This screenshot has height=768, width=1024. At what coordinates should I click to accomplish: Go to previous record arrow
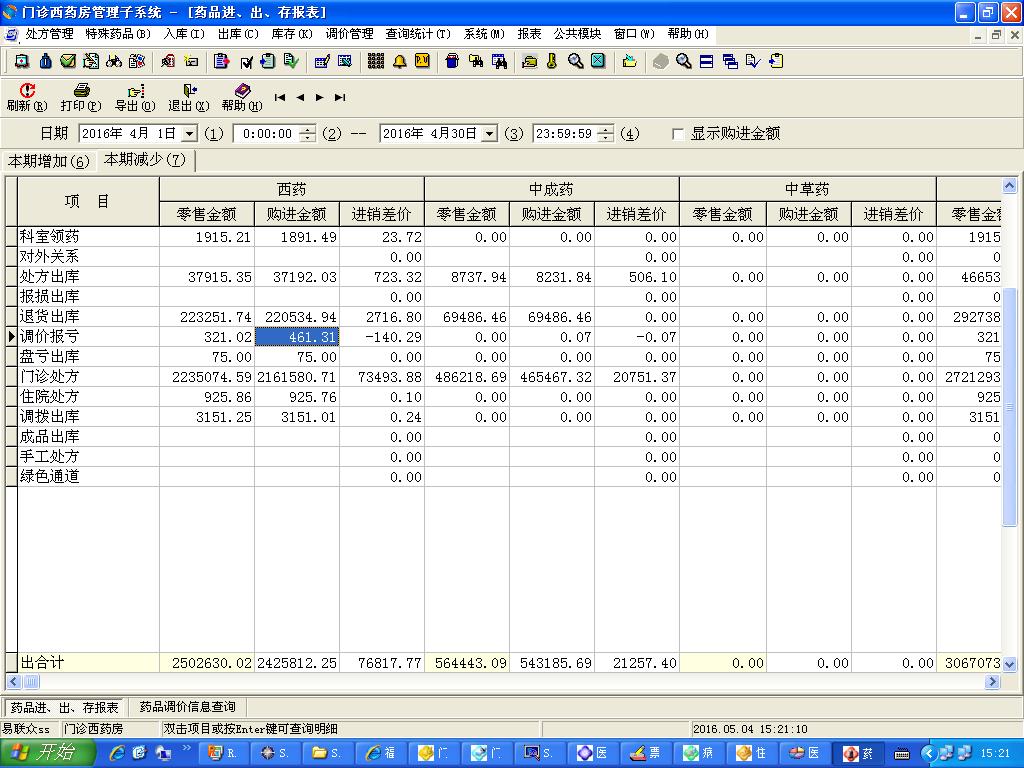pyautogui.click(x=300, y=97)
